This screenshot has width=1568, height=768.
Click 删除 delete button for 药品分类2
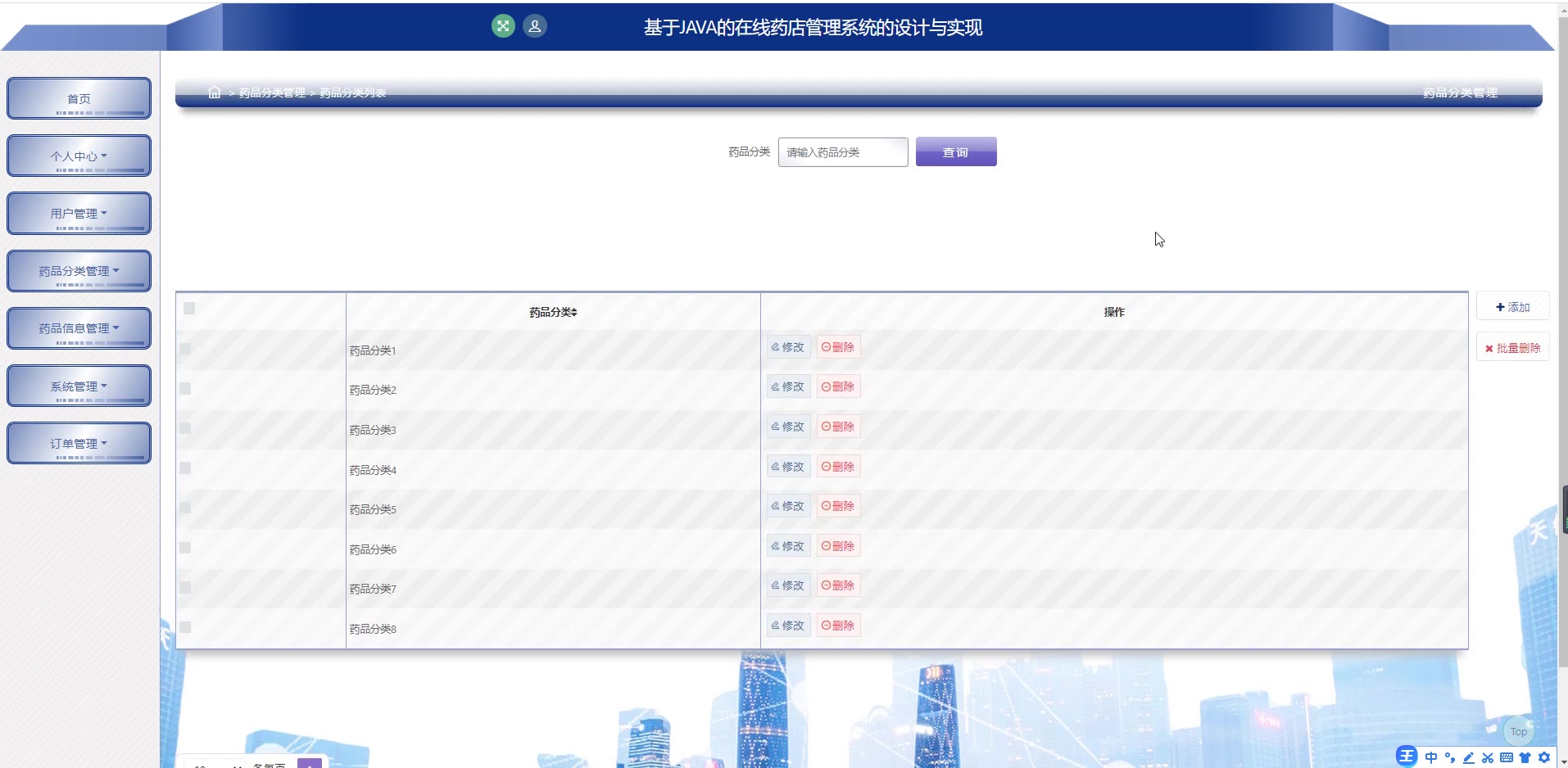[838, 386]
